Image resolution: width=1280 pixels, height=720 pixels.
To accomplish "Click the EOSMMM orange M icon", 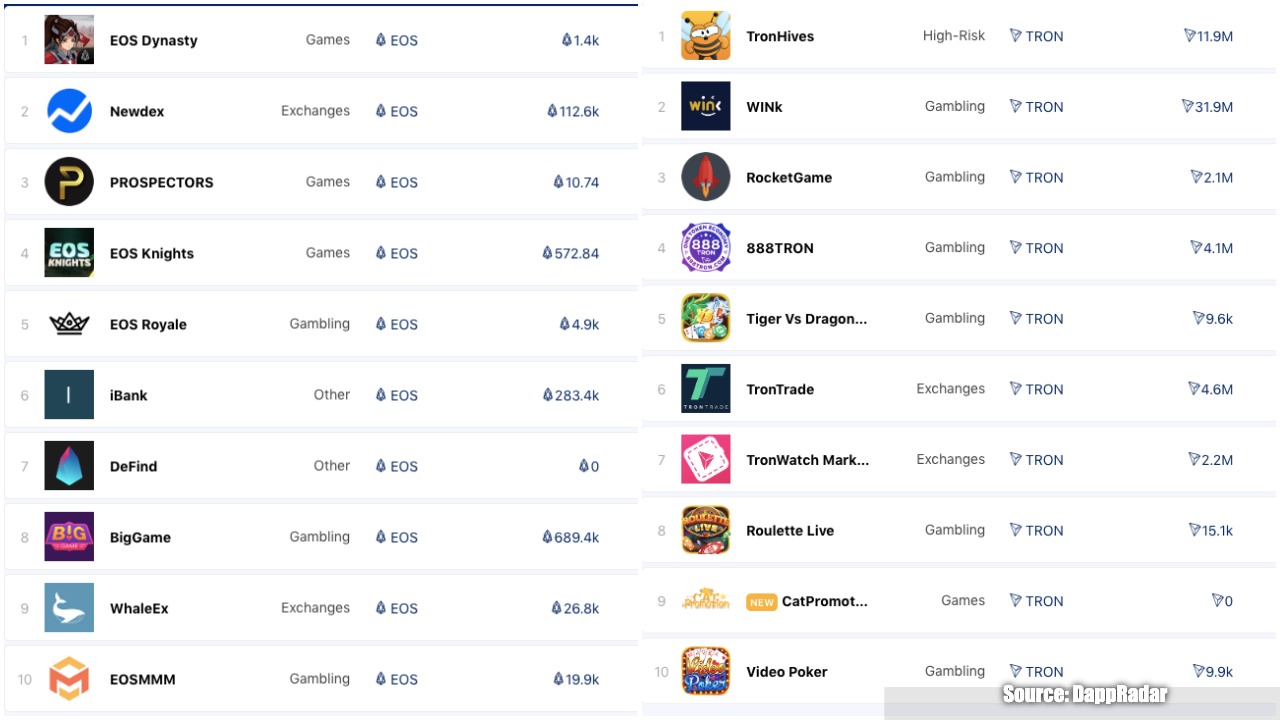I will pyautogui.click(x=69, y=679).
